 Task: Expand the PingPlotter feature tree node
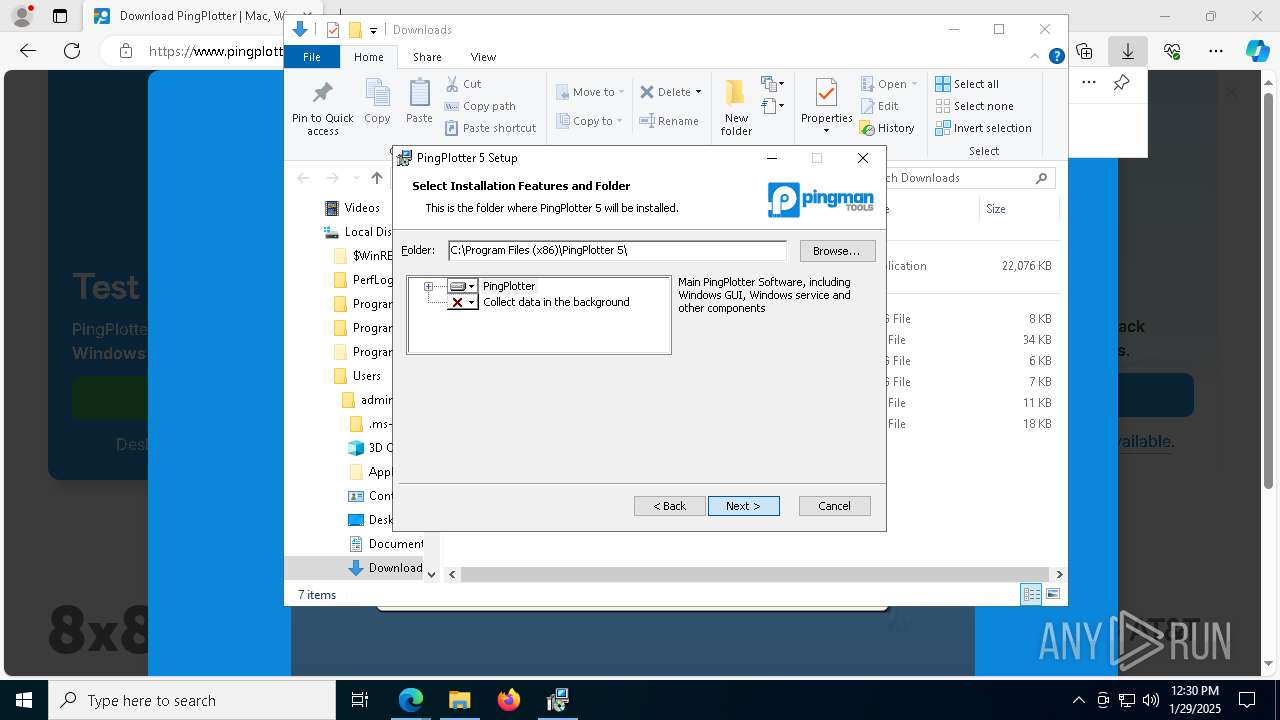[428, 286]
